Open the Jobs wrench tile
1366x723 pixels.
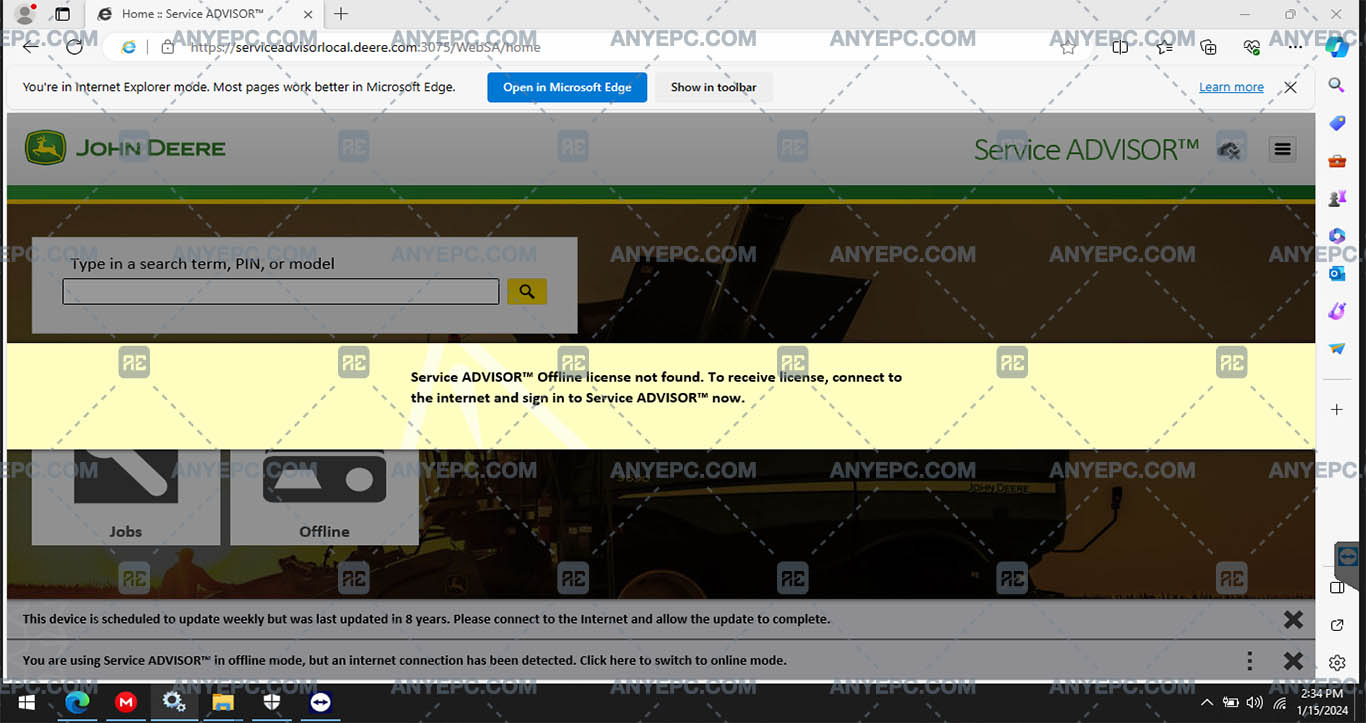click(x=126, y=497)
